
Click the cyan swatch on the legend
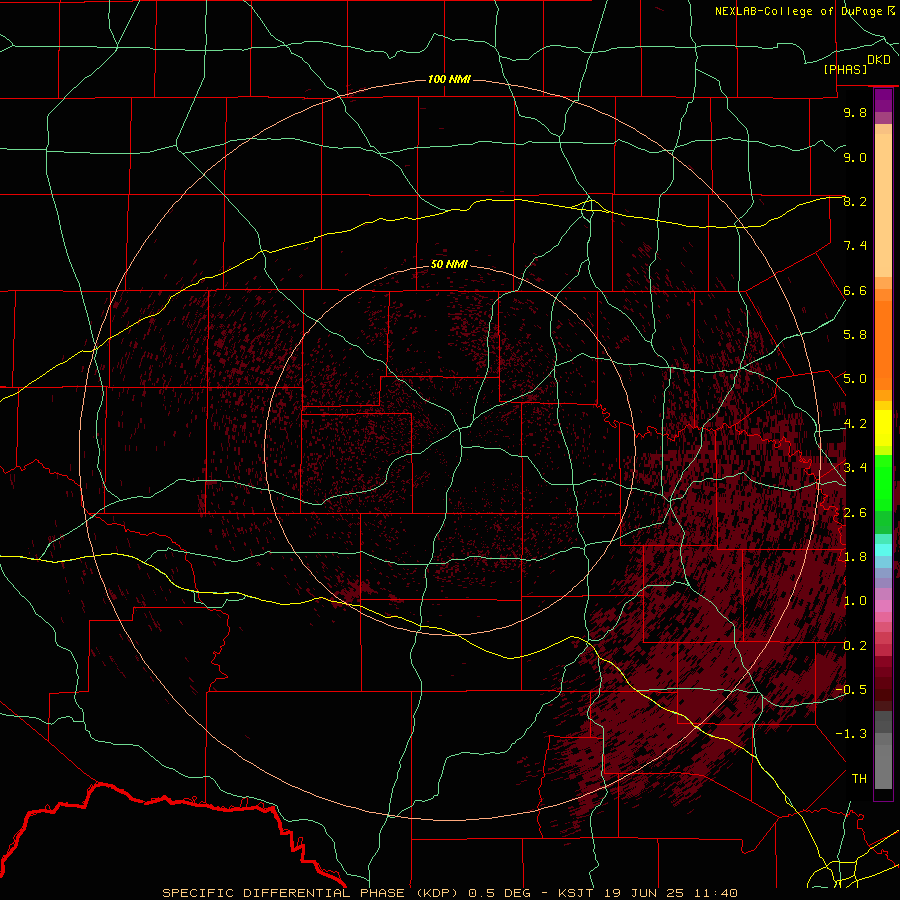point(883,550)
